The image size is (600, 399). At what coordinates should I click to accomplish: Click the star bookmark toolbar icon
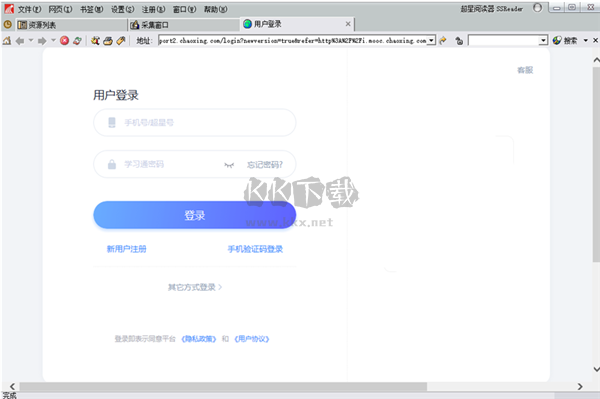[95, 41]
